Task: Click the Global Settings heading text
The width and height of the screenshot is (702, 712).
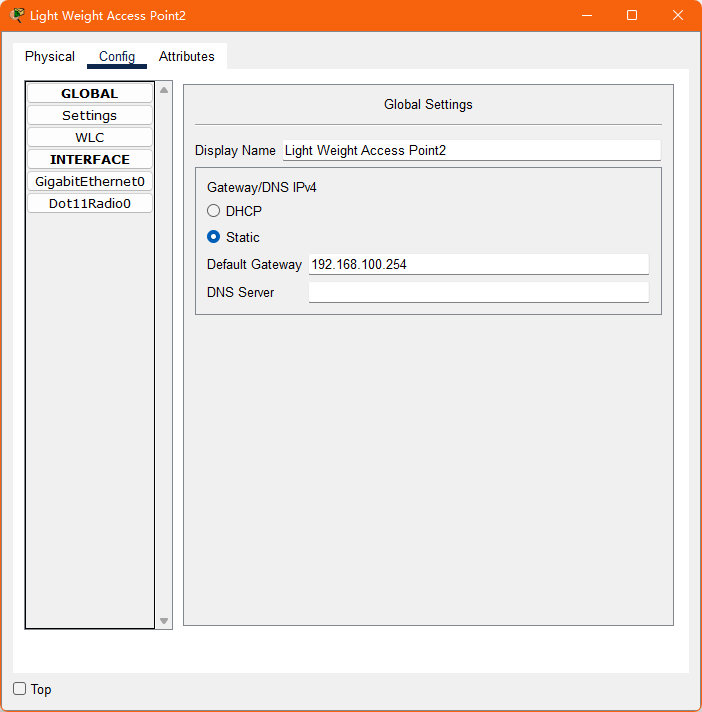Action: point(428,104)
